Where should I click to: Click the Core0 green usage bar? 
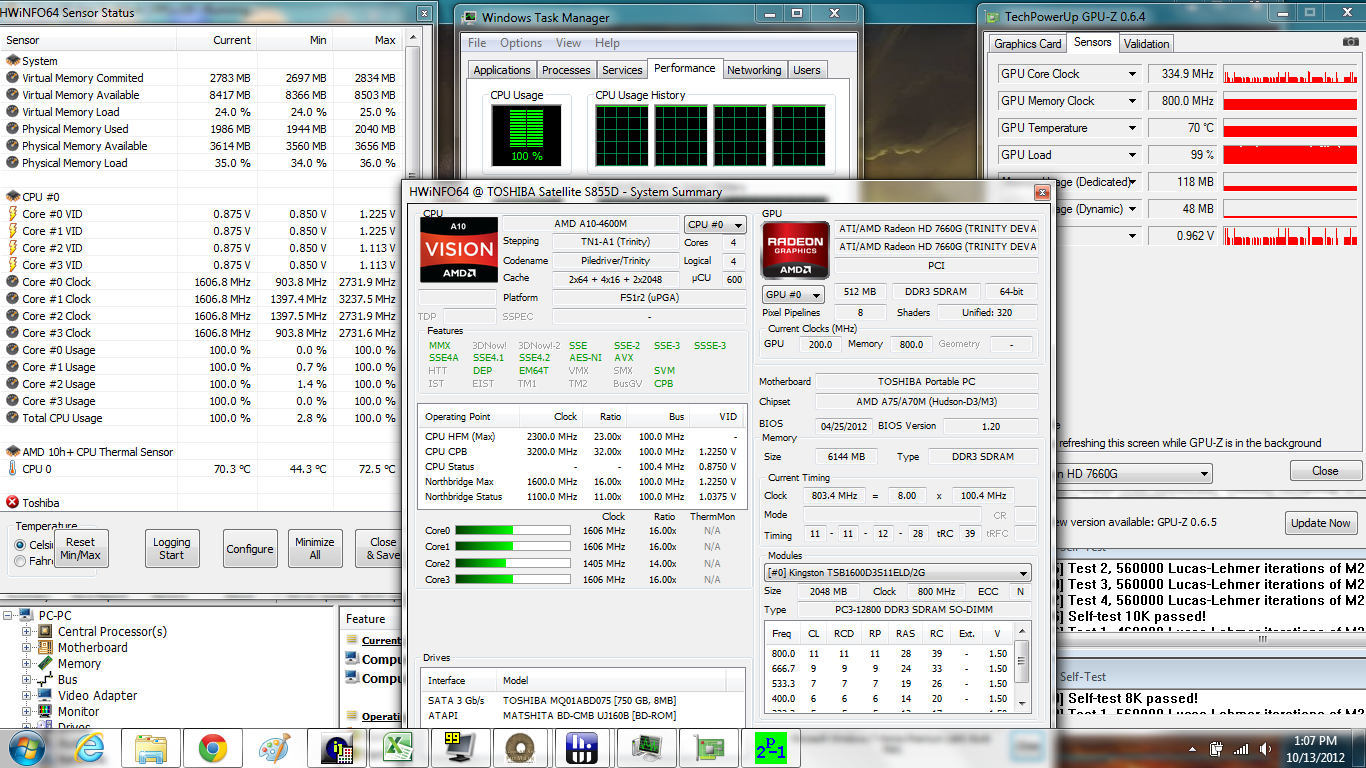[x=513, y=531]
